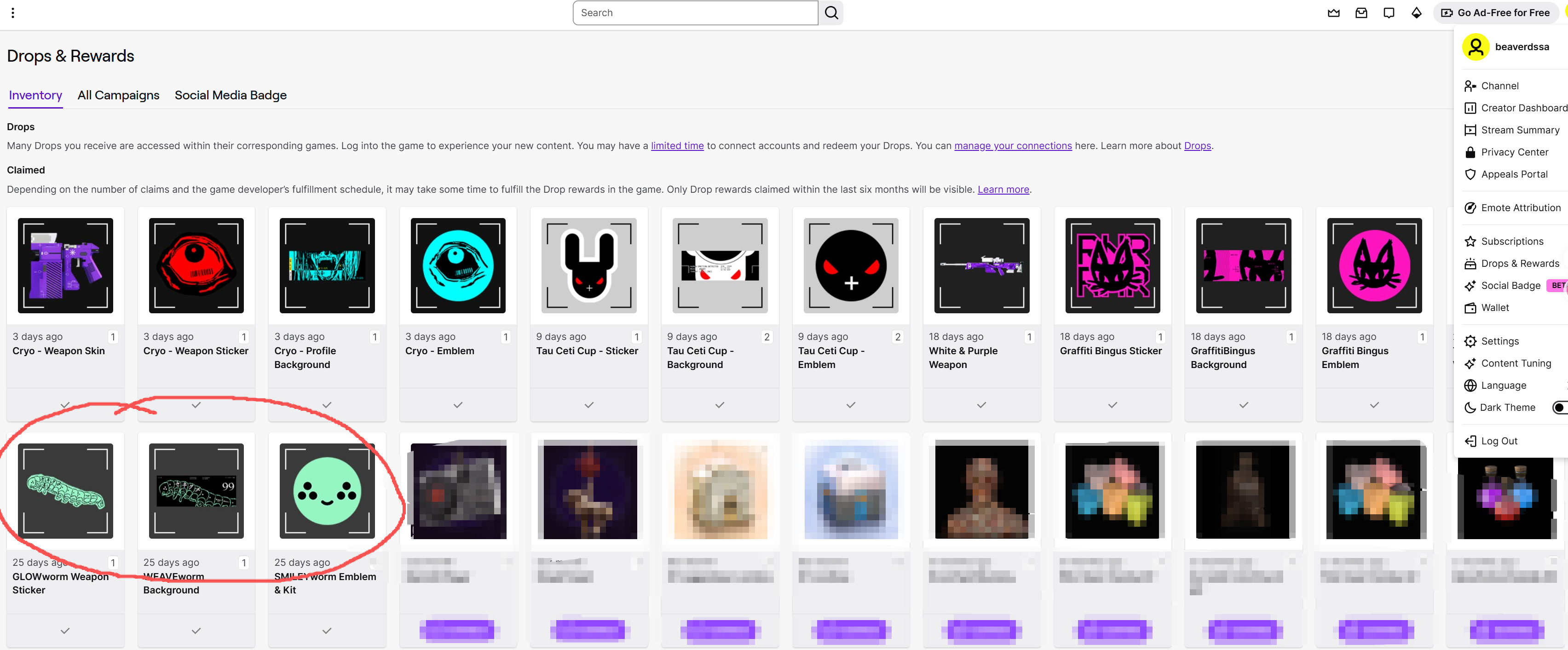Screen dimensions: 1568x650
Task: Click the search magnifier button
Action: click(831, 13)
